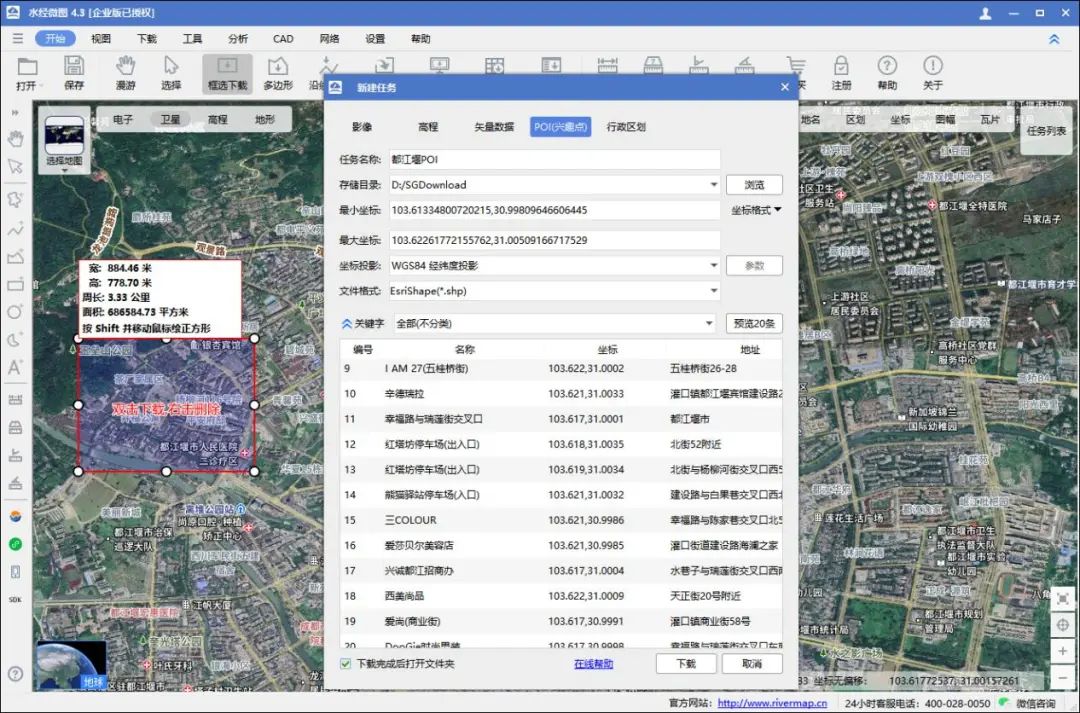Select the text annotation A tool
This screenshot has width=1080, height=713.
tap(15, 367)
